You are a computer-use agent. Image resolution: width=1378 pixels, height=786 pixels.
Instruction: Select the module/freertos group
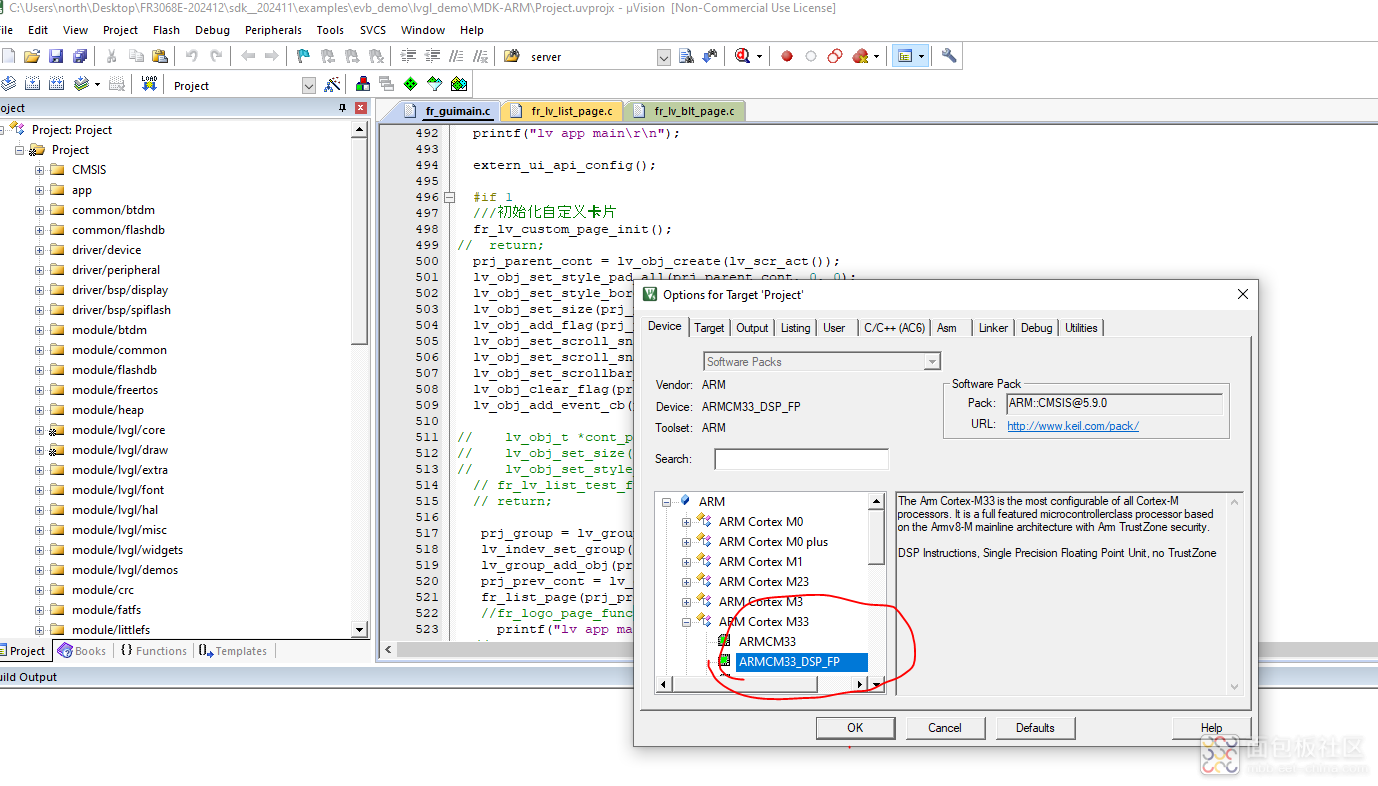pyautogui.click(x=115, y=390)
